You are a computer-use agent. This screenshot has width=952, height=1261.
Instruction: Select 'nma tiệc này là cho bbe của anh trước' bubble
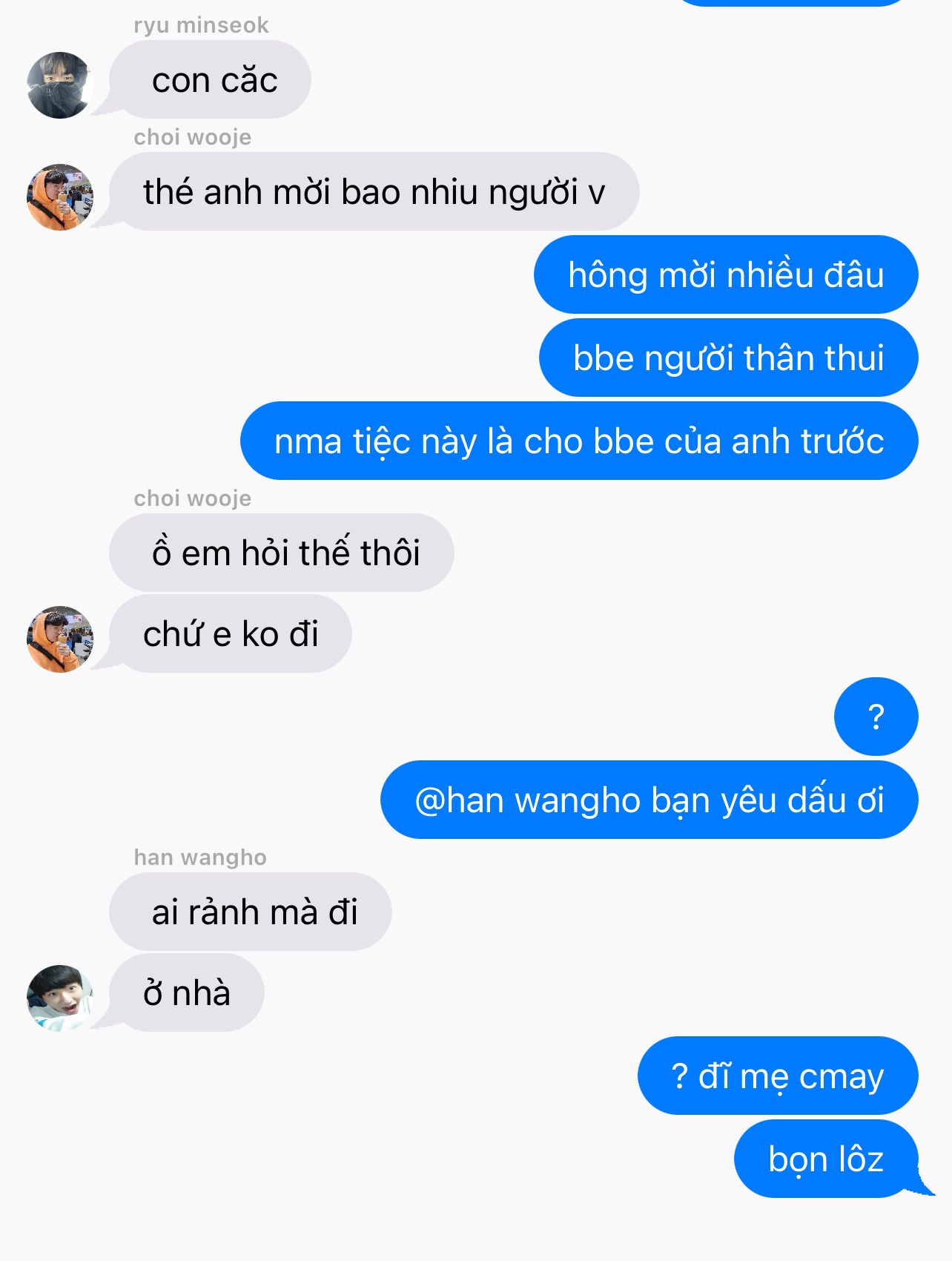click(x=579, y=441)
